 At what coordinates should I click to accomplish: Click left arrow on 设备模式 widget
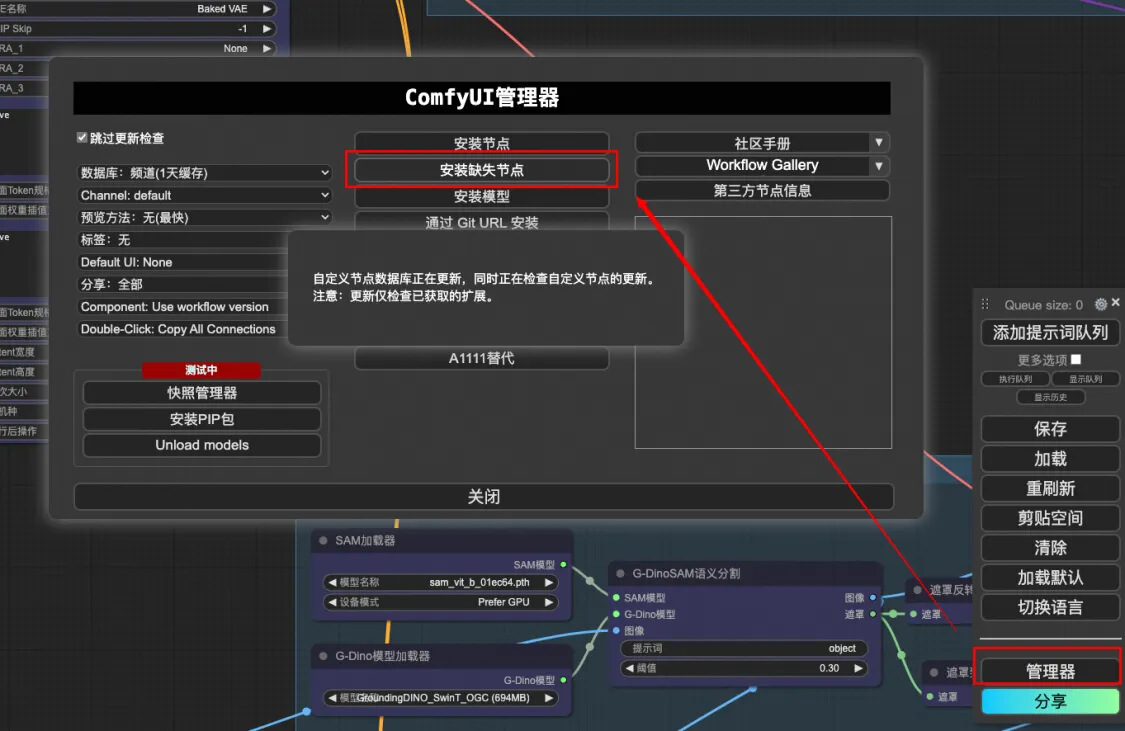pos(331,602)
